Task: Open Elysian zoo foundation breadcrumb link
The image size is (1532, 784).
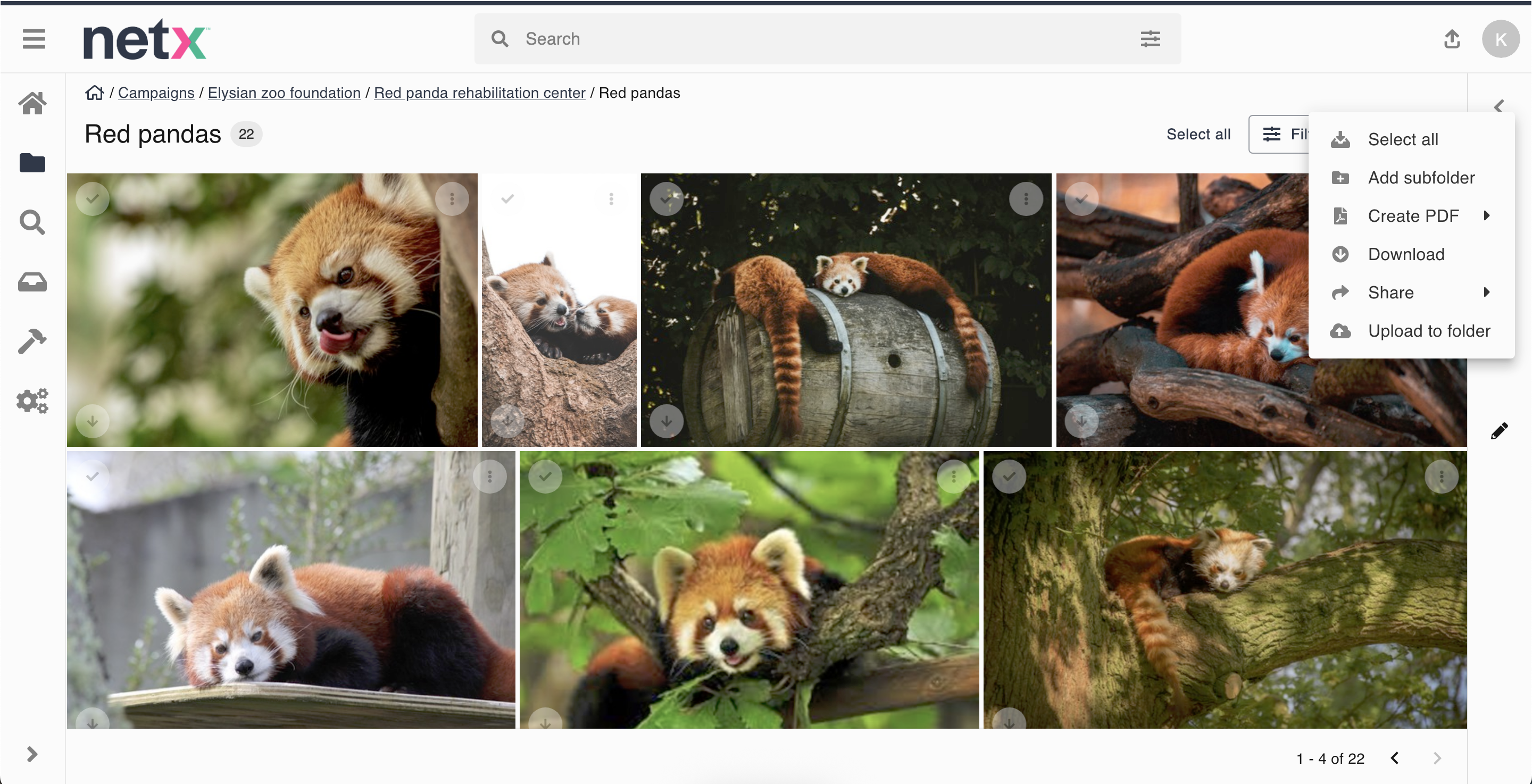Action: click(284, 93)
